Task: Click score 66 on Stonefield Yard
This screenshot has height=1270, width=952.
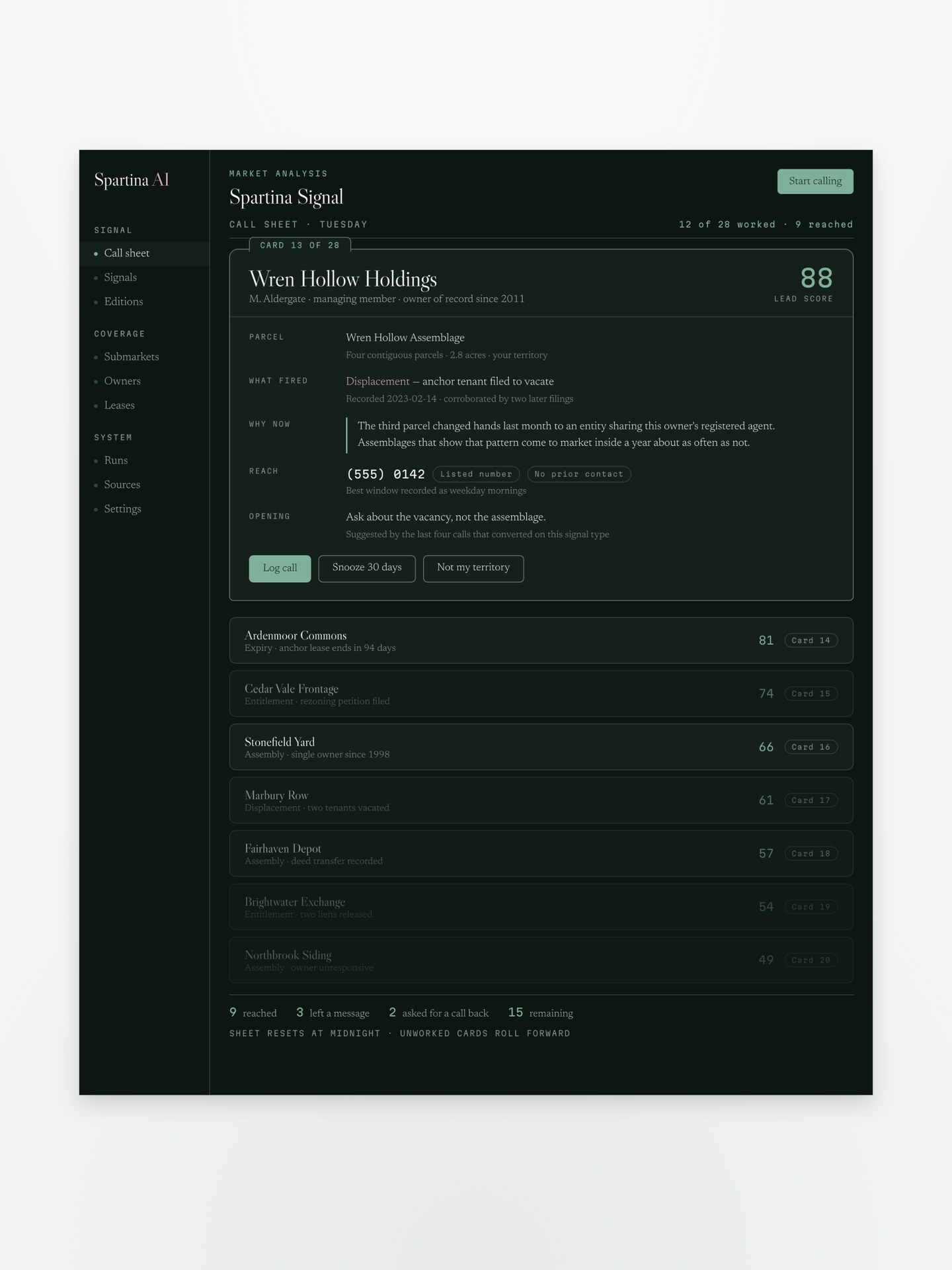Action: (766, 747)
